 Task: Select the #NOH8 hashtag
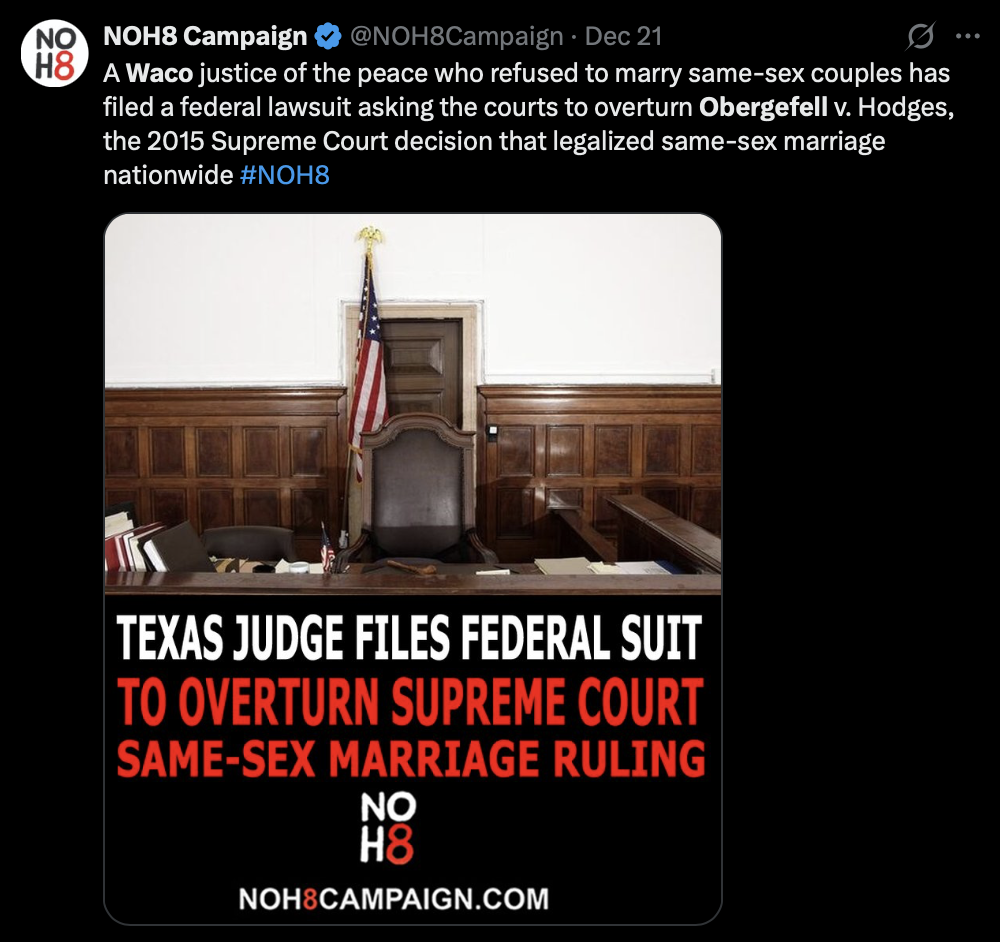[284, 175]
